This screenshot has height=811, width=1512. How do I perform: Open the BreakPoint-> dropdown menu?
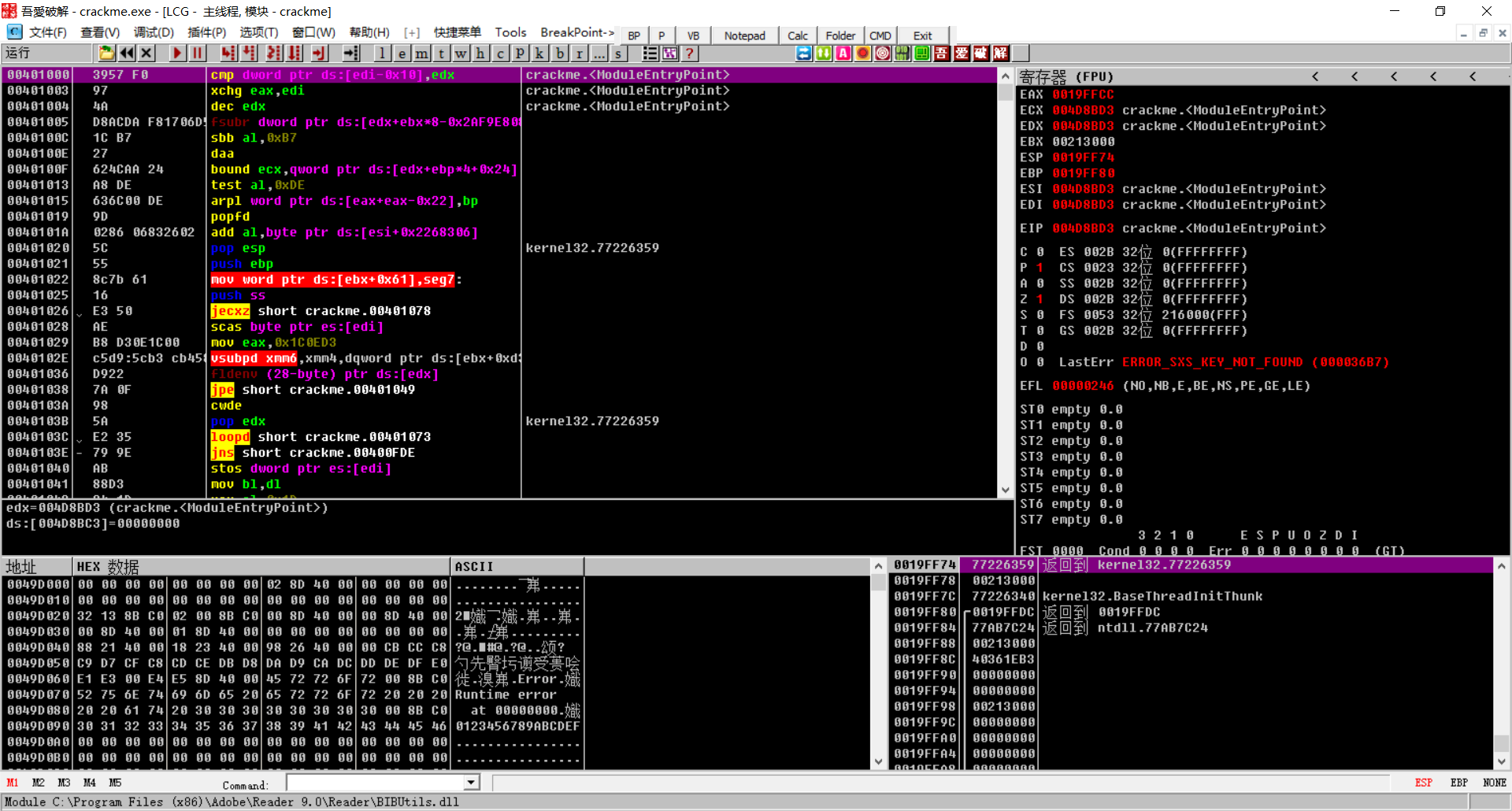click(577, 32)
